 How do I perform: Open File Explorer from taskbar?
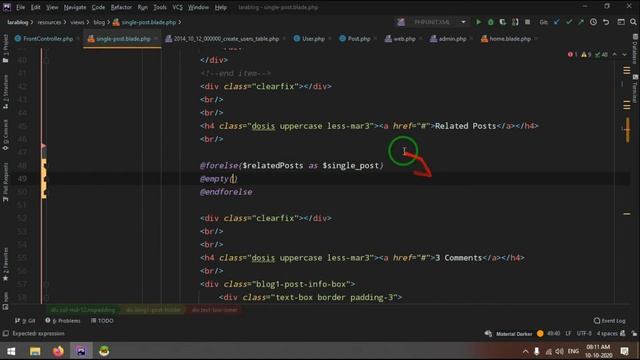(x=35, y=351)
